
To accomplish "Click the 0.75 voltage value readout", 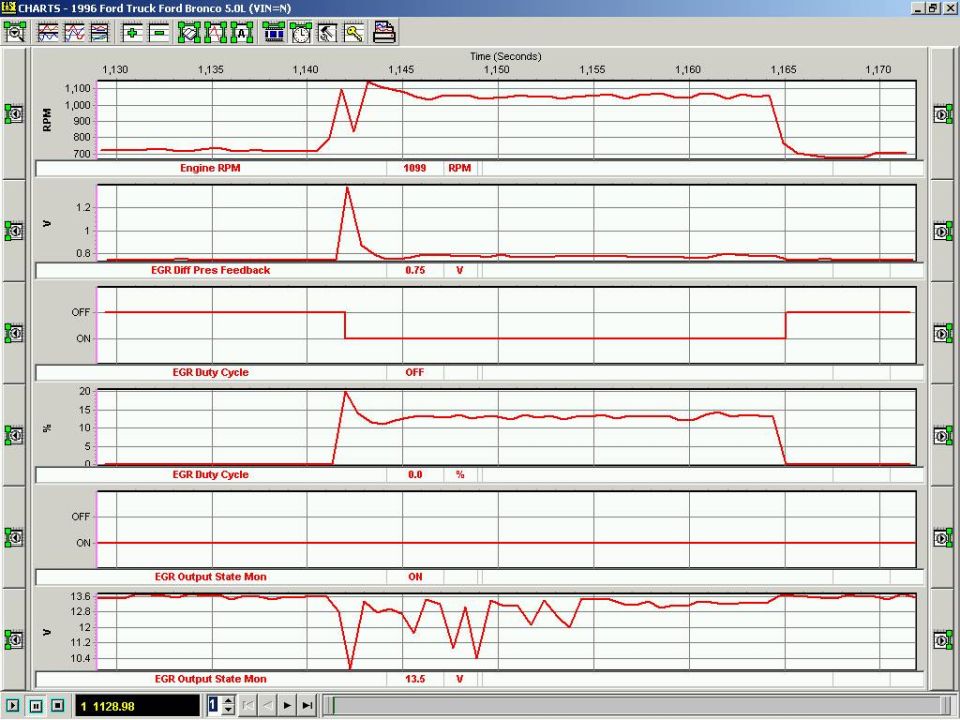I will point(415,270).
